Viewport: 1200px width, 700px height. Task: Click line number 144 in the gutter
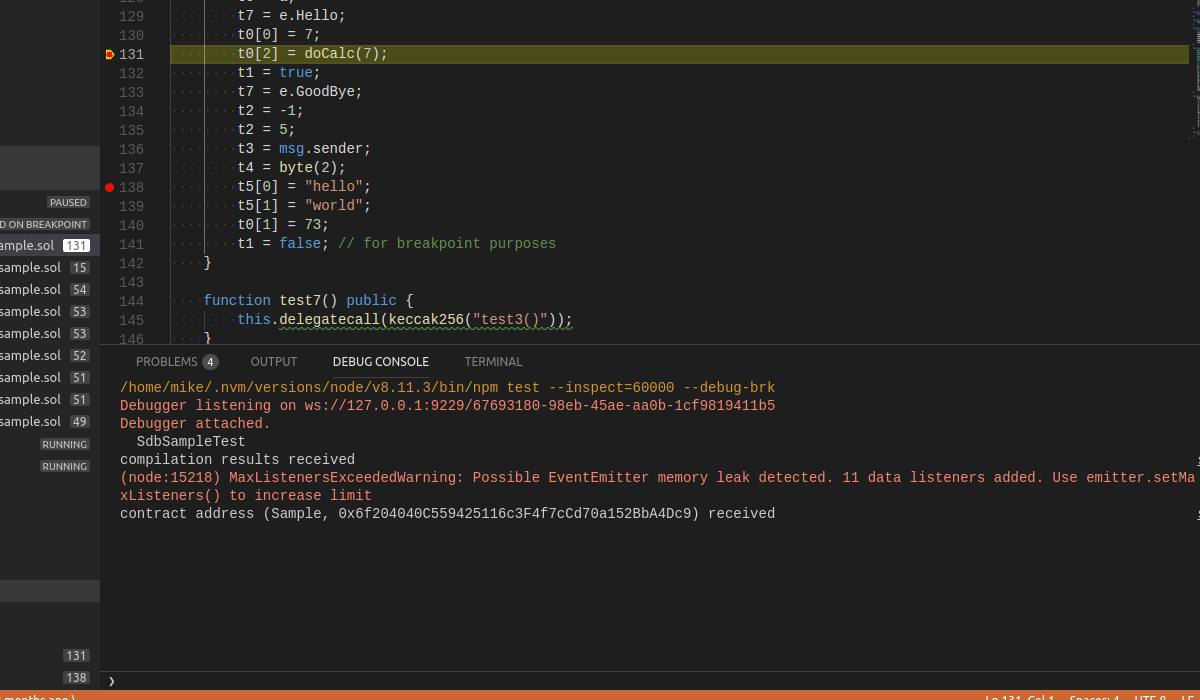click(x=131, y=301)
